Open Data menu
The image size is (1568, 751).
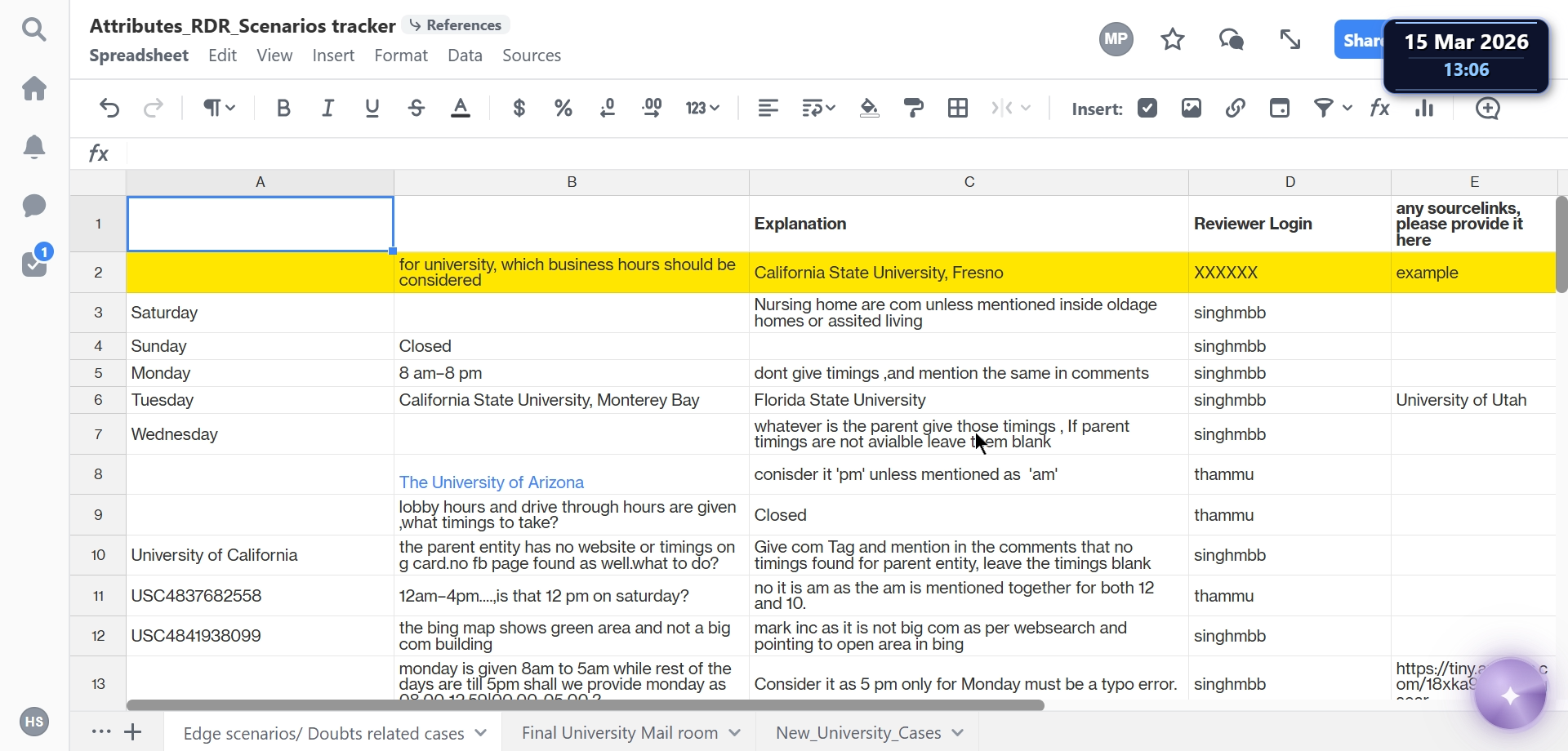click(x=465, y=56)
